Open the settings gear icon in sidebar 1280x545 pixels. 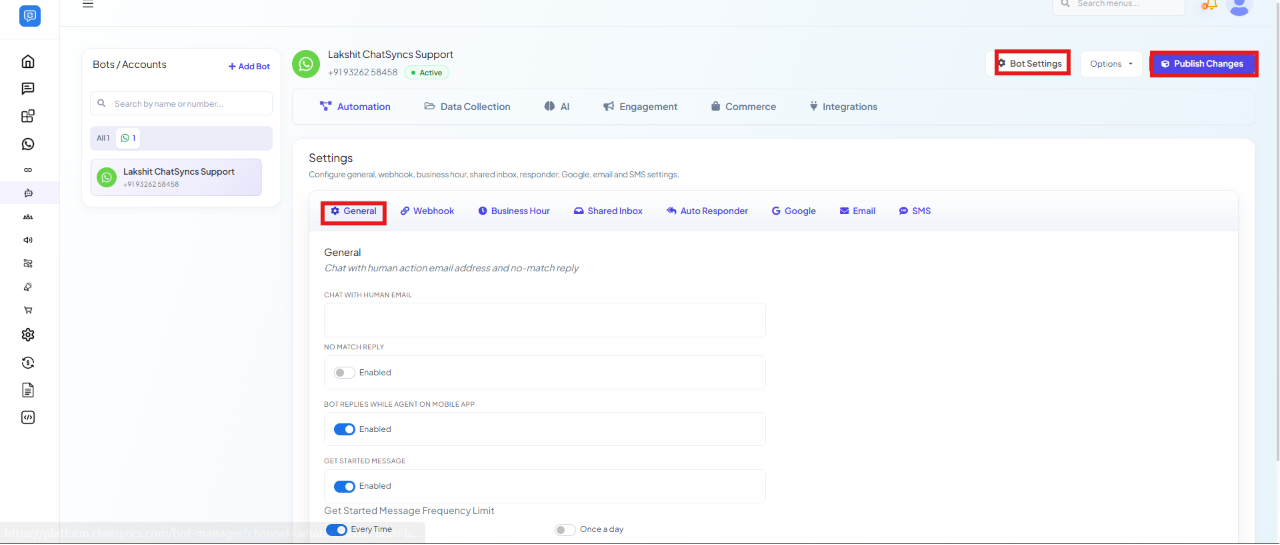pyautogui.click(x=28, y=335)
